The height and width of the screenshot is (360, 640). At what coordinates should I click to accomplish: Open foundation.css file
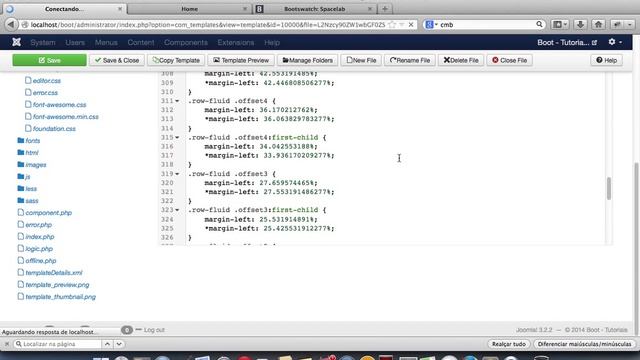[50, 129]
